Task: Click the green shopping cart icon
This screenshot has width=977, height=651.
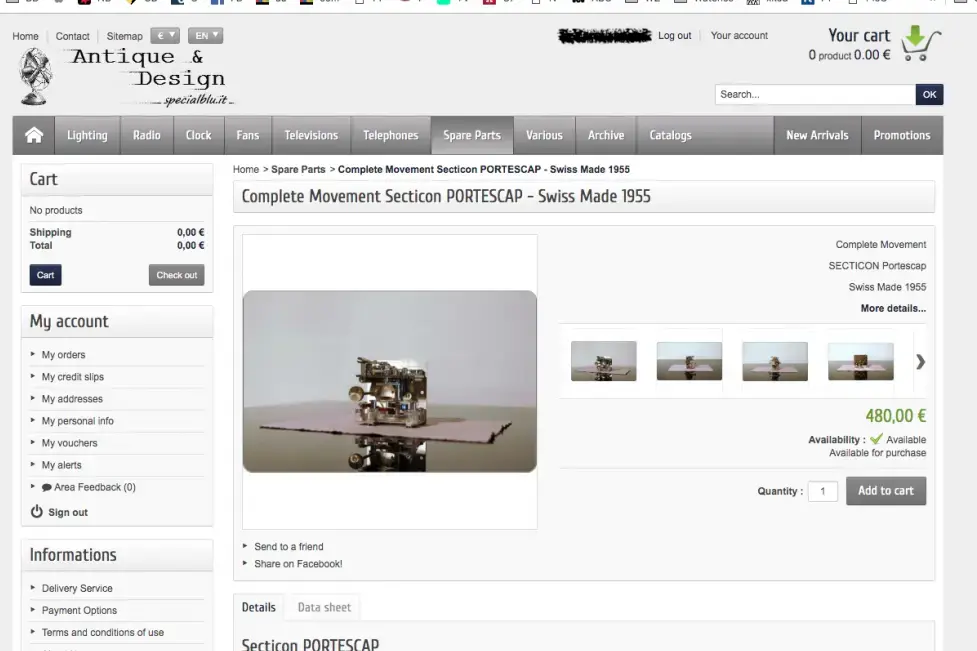Action: click(920, 46)
